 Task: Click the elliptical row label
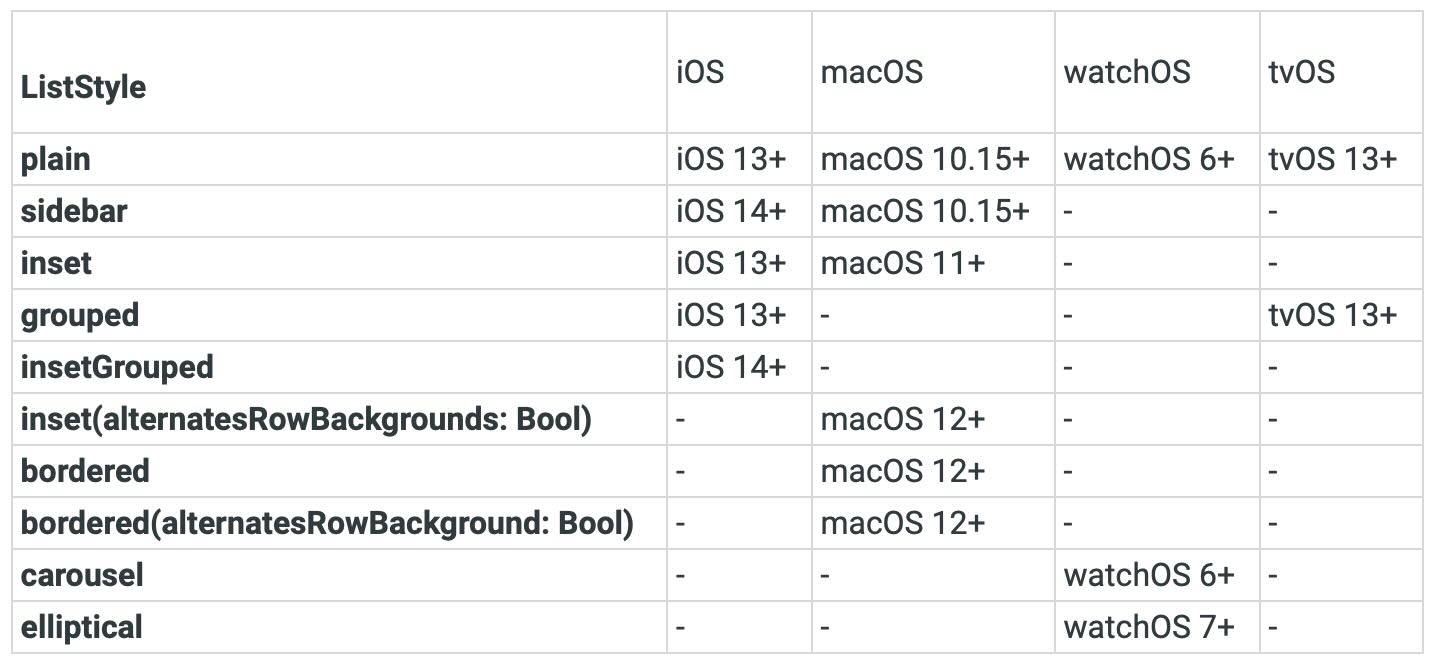81,627
